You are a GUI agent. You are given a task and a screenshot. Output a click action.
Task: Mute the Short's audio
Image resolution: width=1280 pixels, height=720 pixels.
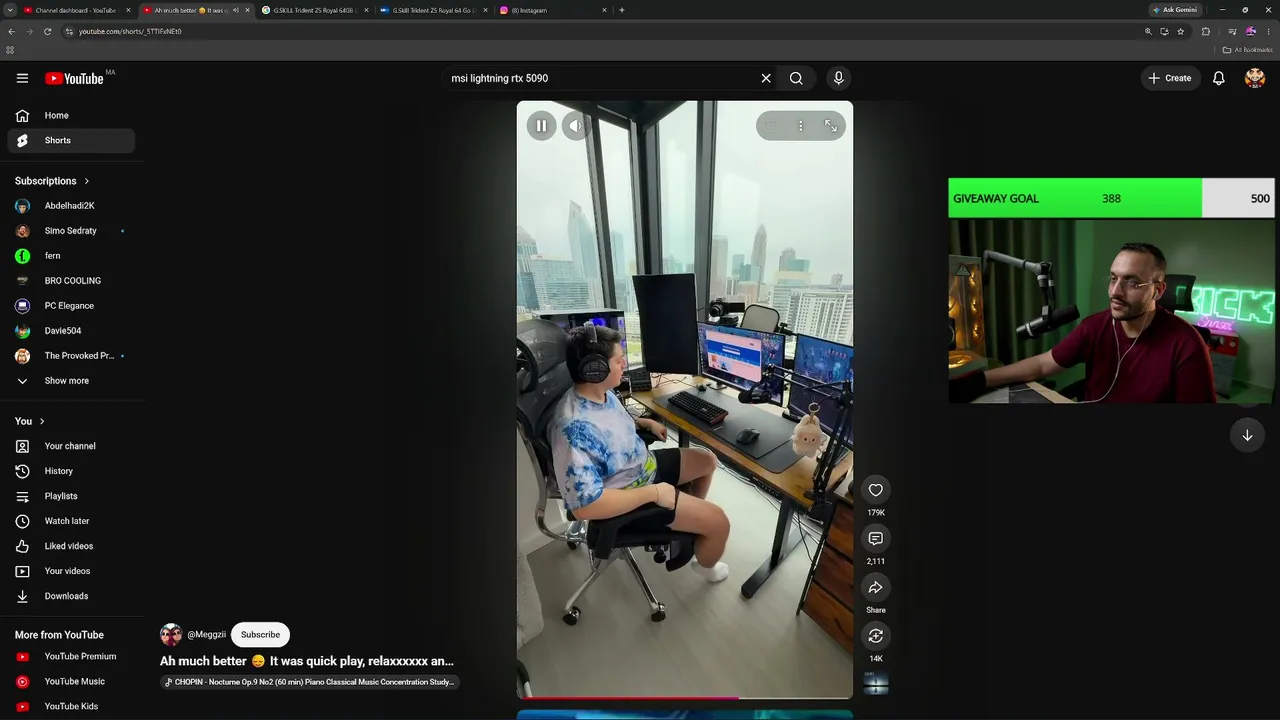coord(574,126)
